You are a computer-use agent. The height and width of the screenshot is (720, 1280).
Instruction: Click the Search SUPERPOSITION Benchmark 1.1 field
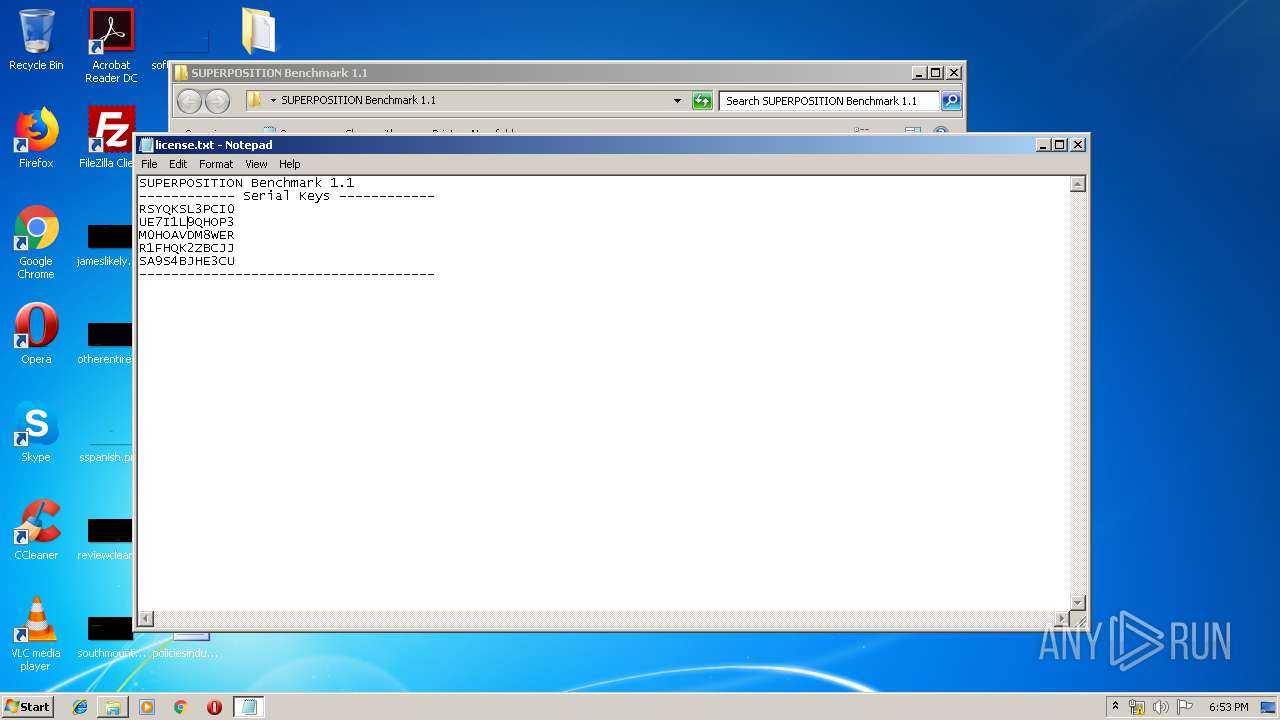click(829, 101)
